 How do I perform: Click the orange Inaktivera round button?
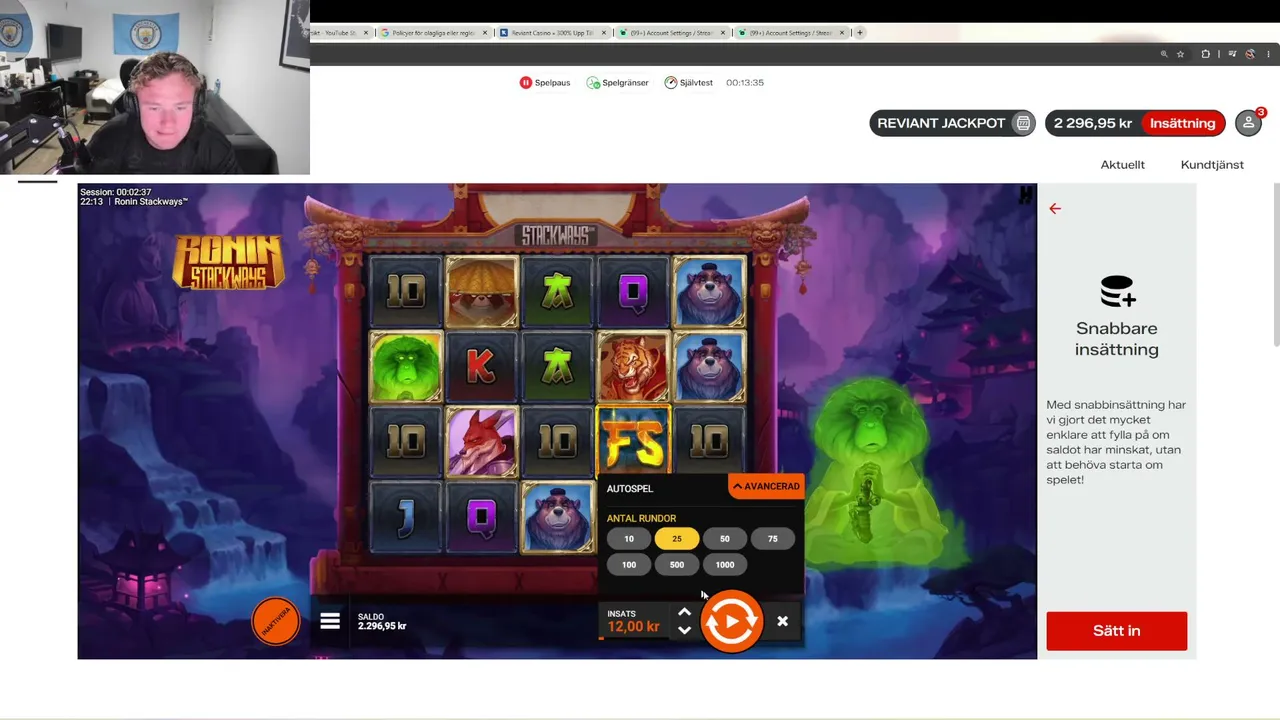(275, 621)
